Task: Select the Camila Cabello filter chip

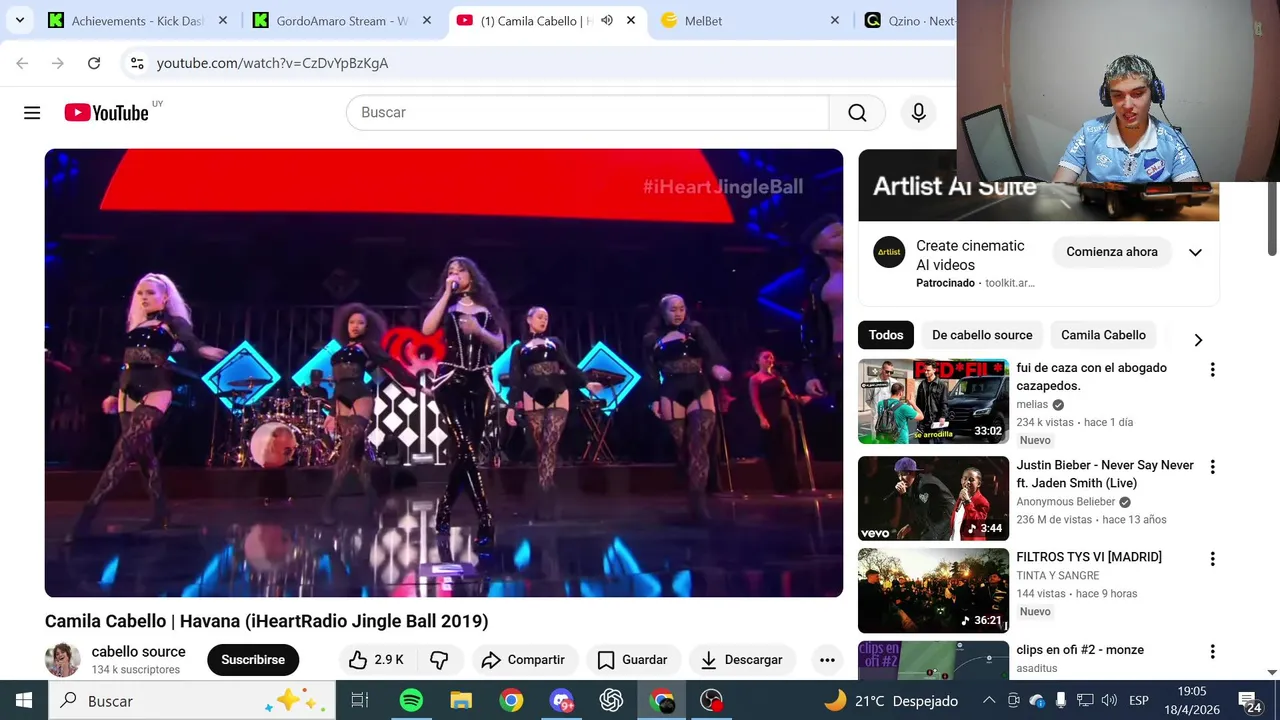Action: coord(1103,335)
